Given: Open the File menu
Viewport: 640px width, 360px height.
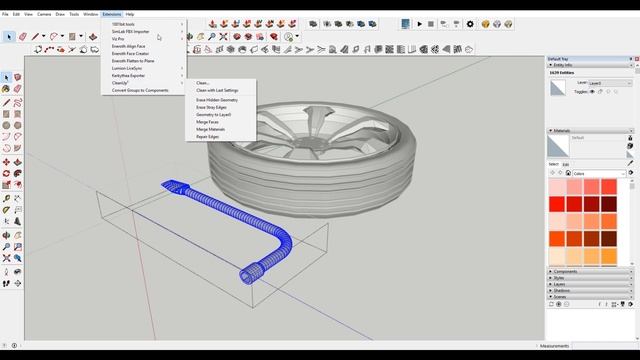Looking at the screenshot, I should point(5,14).
